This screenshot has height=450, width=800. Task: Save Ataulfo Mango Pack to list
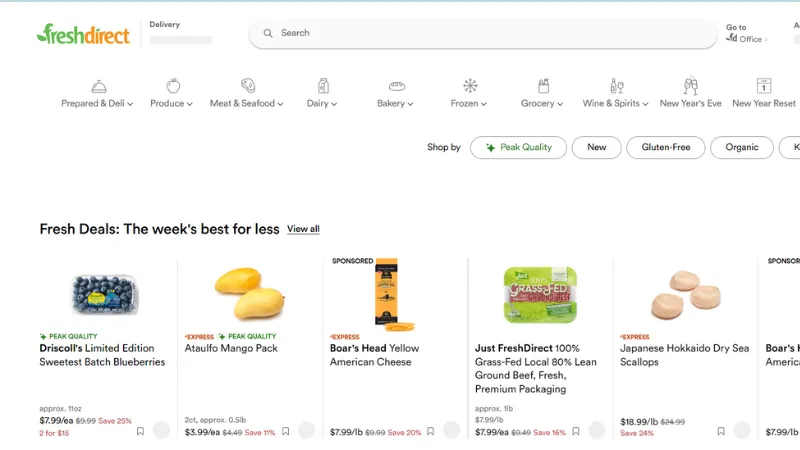coord(285,432)
